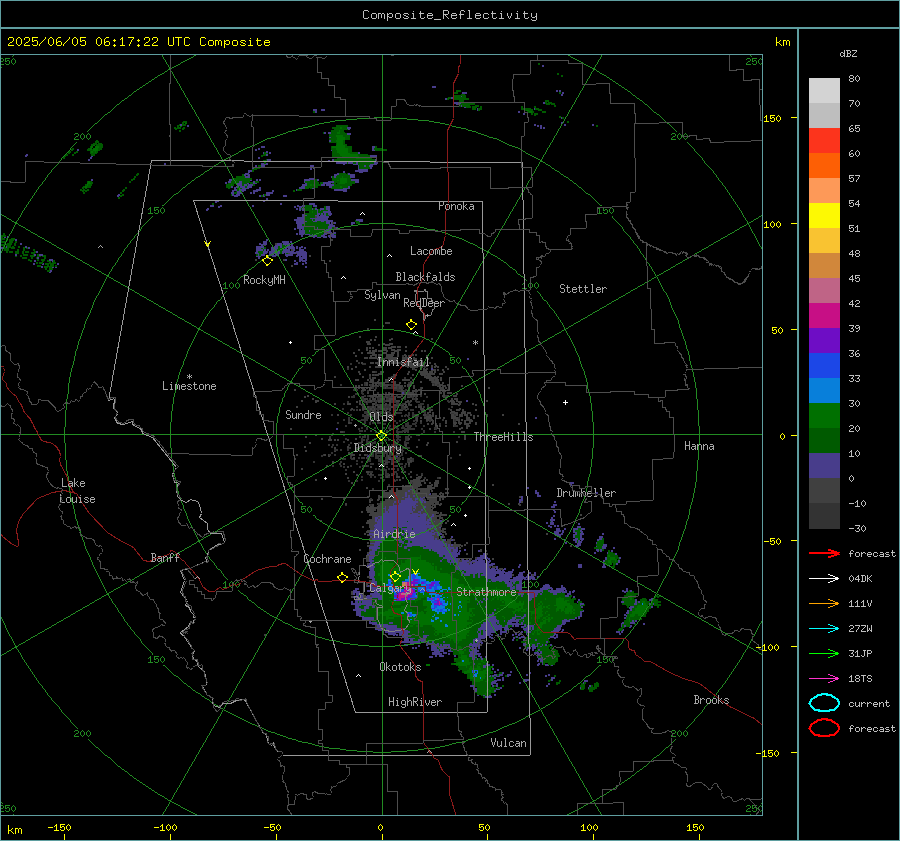Click the Blackfalds city label
The image size is (900, 841).
425,277
